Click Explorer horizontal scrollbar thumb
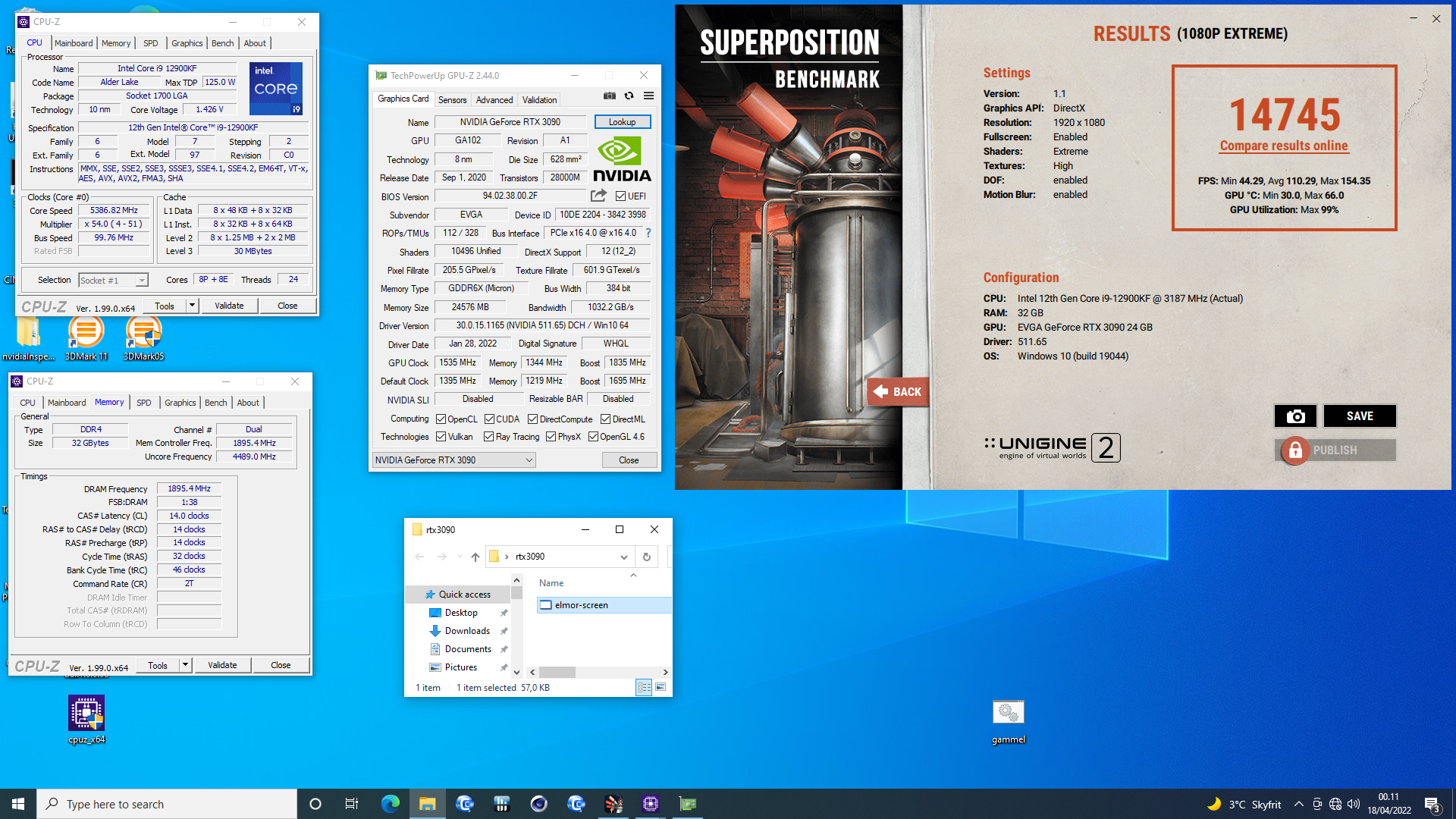 tap(557, 672)
